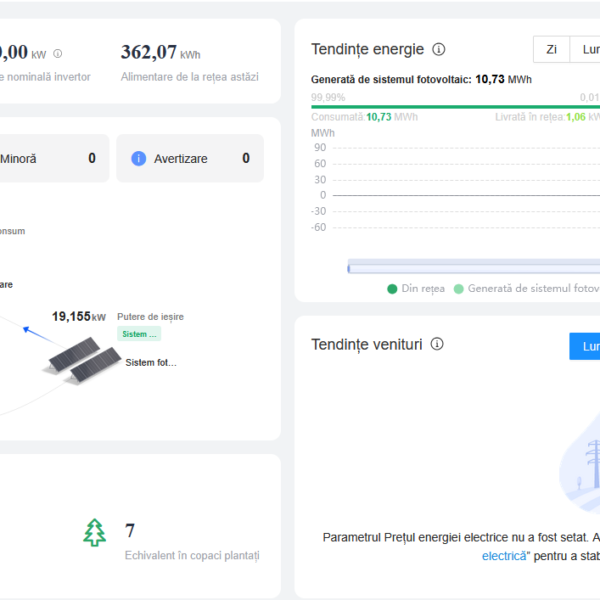Click info icon next to inverter kW value
This screenshot has height=600, width=600.
pos(57,53)
